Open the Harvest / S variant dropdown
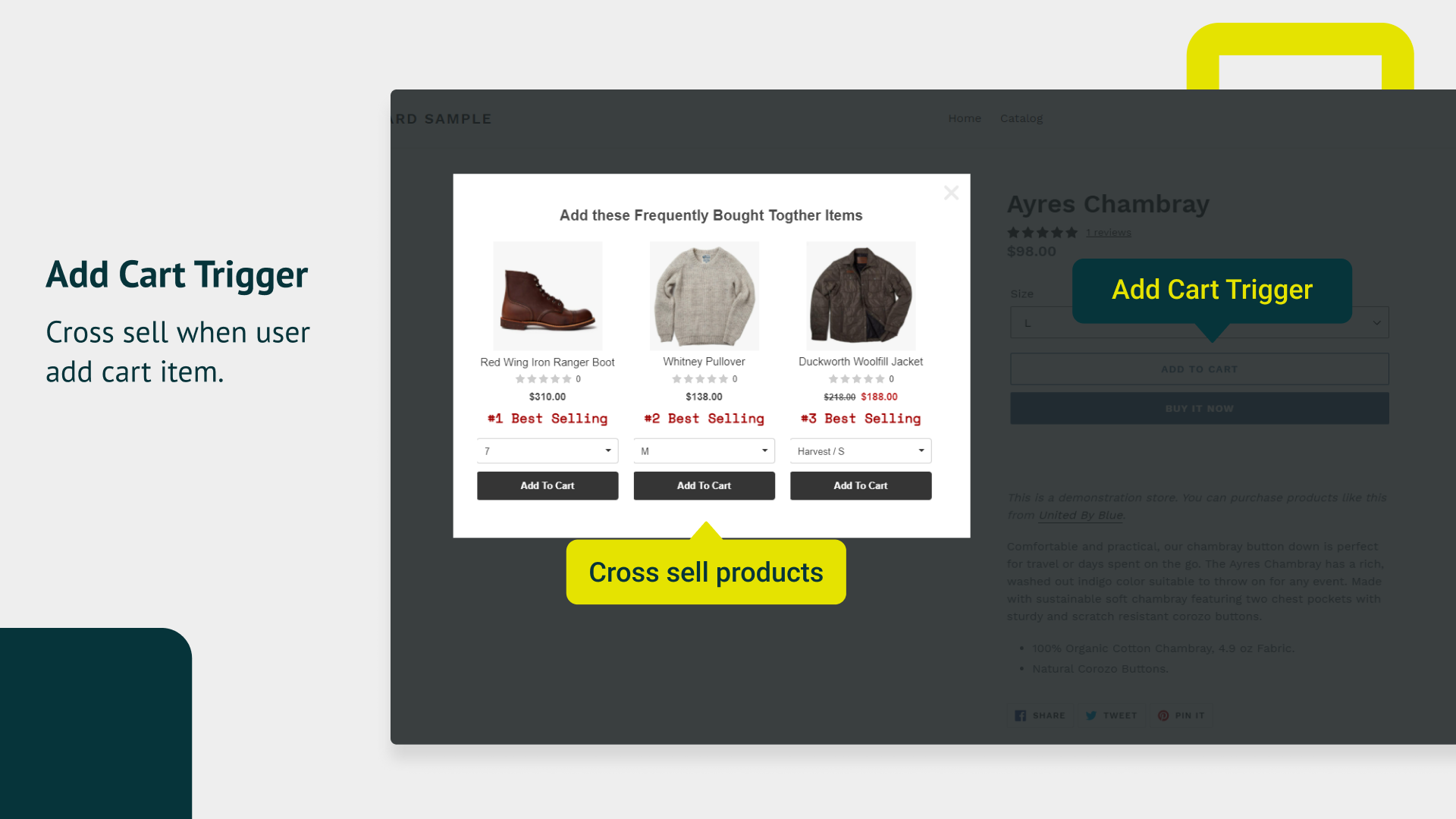1456x819 pixels. point(861,450)
